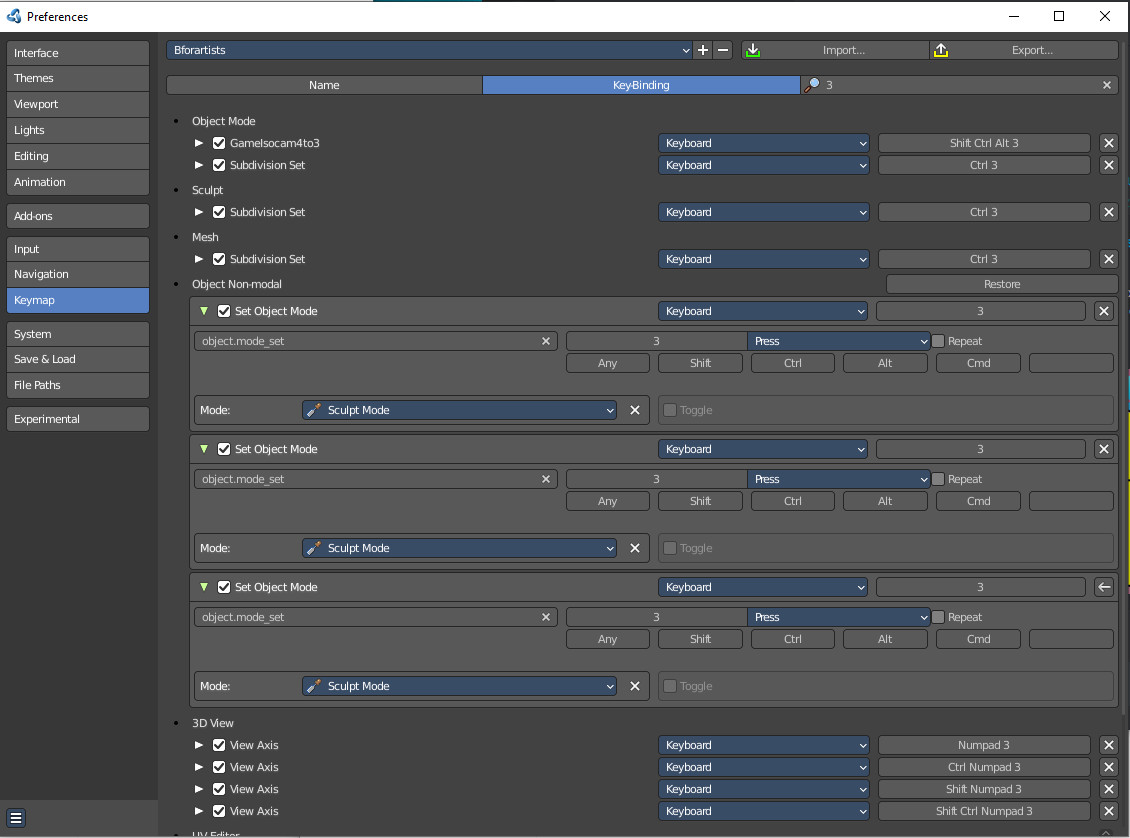Add a new keymap preset with plus icon

(x=703, y=50)
